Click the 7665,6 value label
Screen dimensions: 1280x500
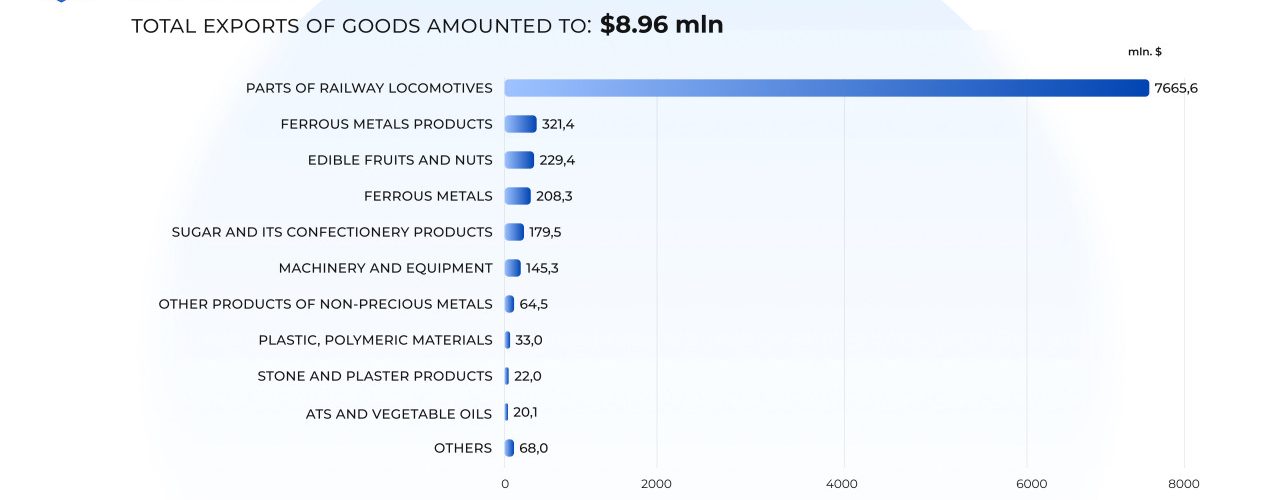[x=1175, y=88]
